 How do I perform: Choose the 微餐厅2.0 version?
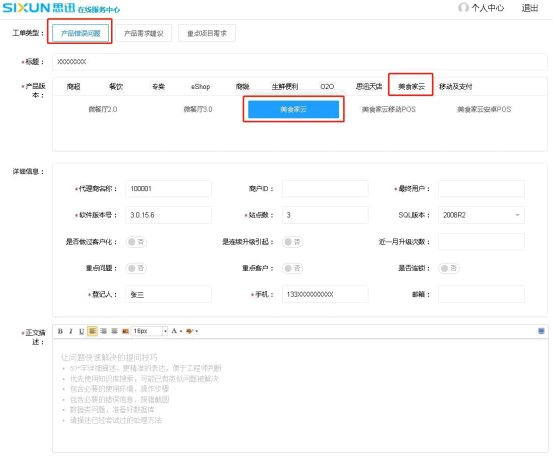pos(103,110)
